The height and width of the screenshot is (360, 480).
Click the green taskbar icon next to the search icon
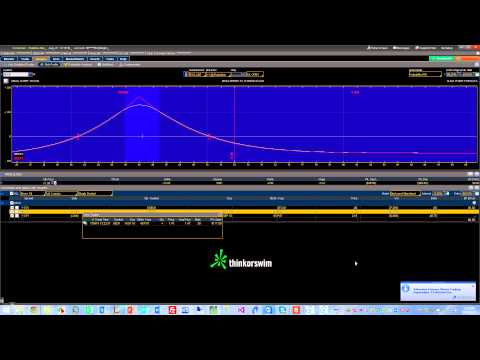click(x=88, y=310)
